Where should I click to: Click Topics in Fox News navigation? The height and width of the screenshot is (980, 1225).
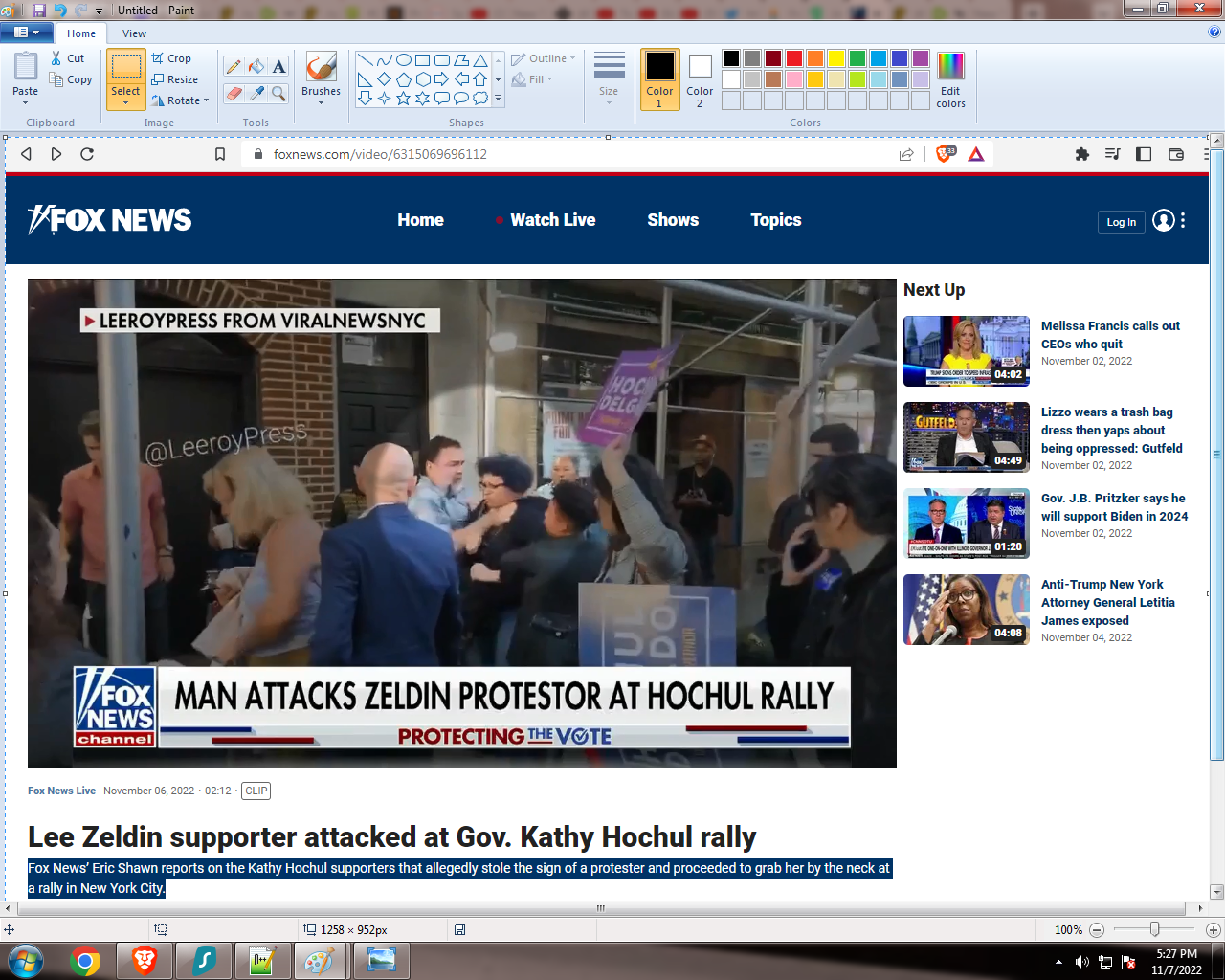coord(776,220)
